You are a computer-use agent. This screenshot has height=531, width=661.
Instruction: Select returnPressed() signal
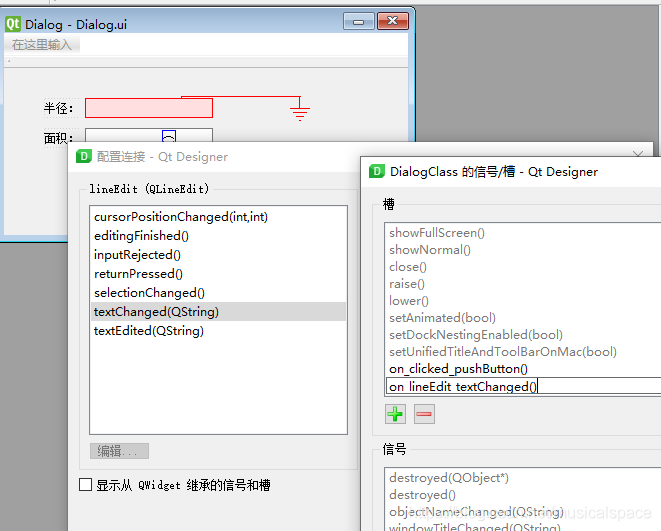tap(218, 274)
